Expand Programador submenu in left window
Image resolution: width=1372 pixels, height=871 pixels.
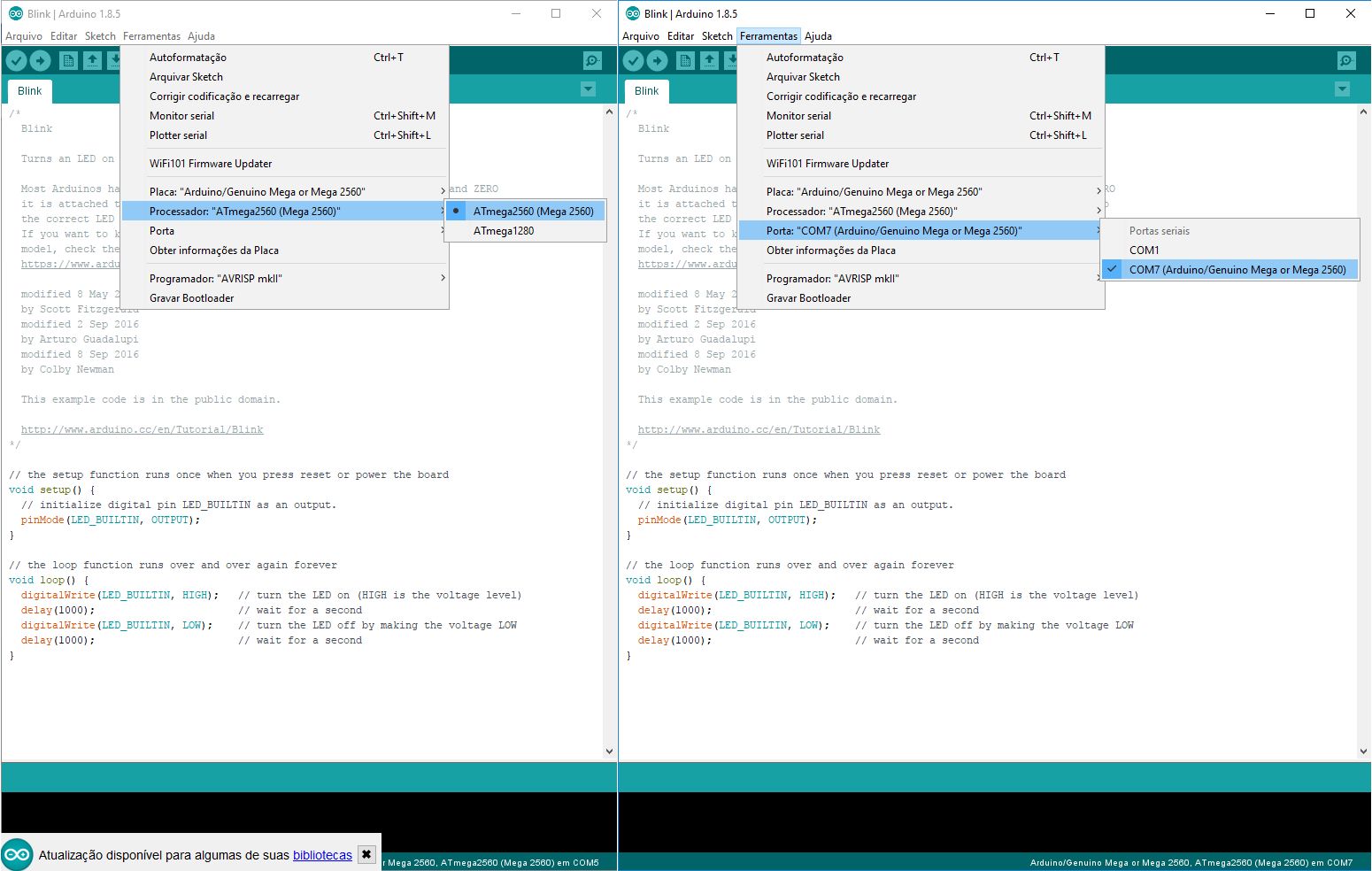pyautogui.click(x=285, y=279)
